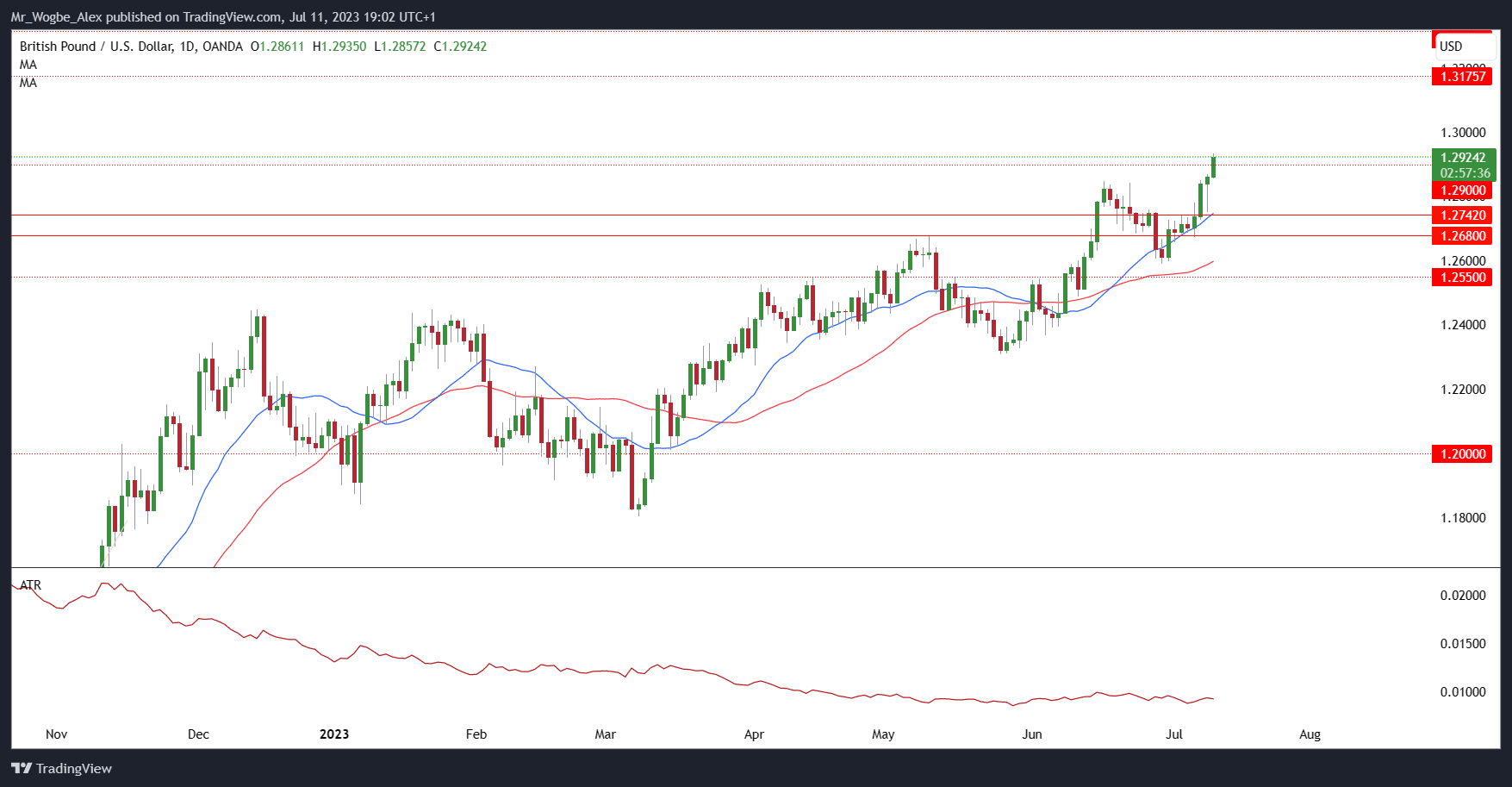The width and height of the screenshot is (1512, 787).
Task: Click the Apr label on time axis
Action: tap(754, 734)
